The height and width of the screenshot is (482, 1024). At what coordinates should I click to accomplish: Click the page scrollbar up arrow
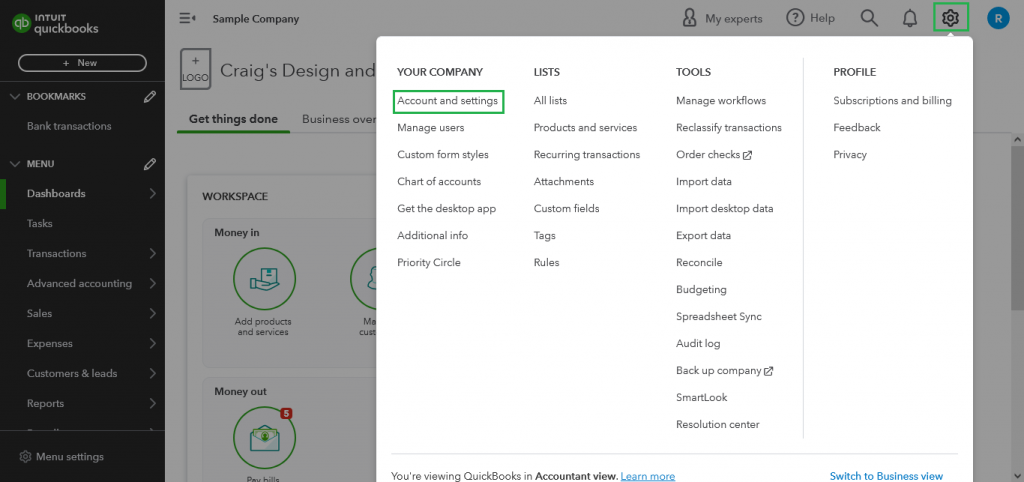(1017, 140)
